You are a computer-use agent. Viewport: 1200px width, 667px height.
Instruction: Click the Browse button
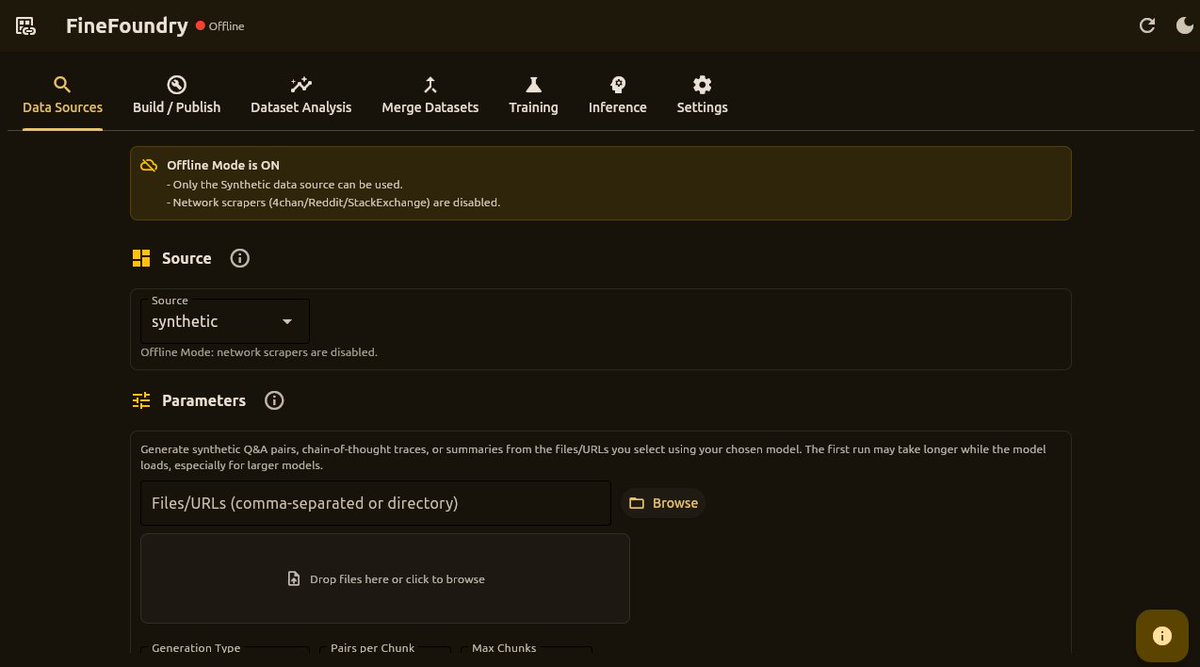(x=663, y=503)
